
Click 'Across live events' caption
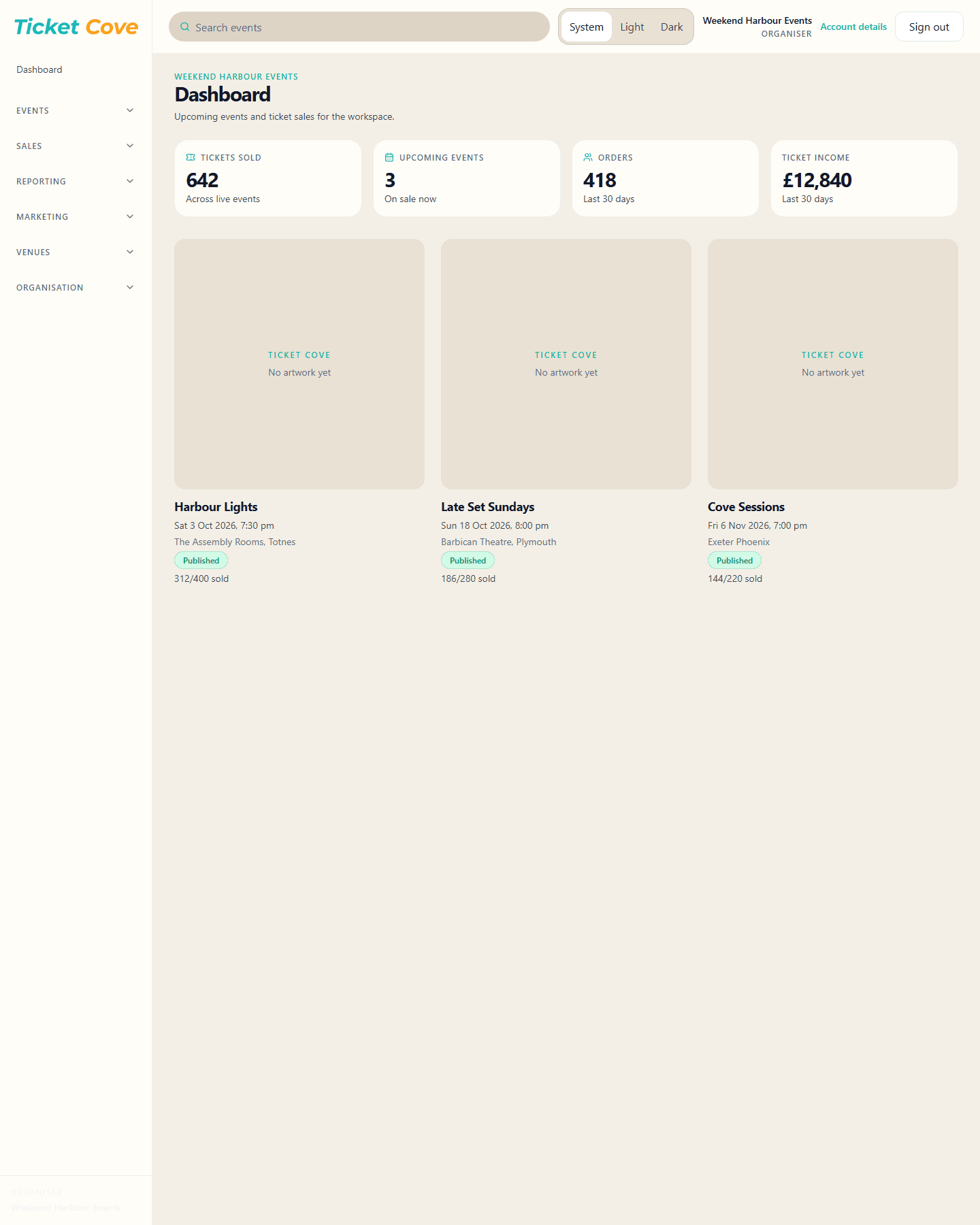click(x=223, y=199)
